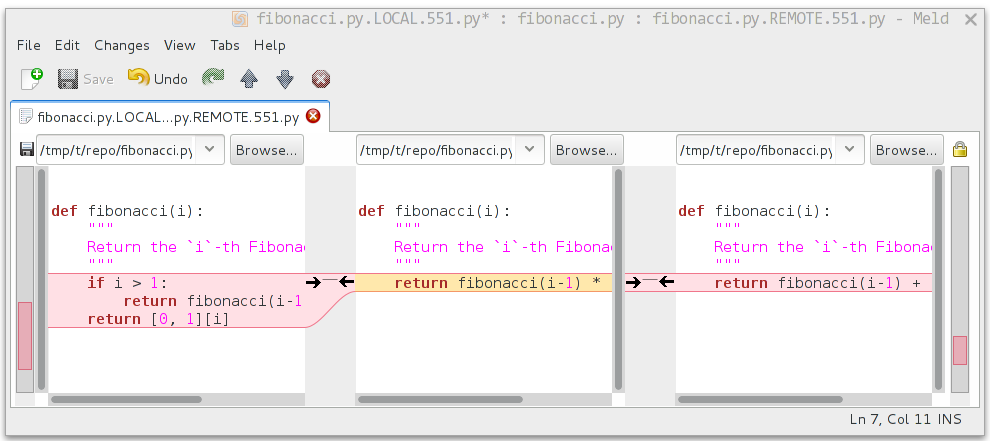Open the left pane file path dropdown
This screenshot has width=990, height=441.
[209, 150]
